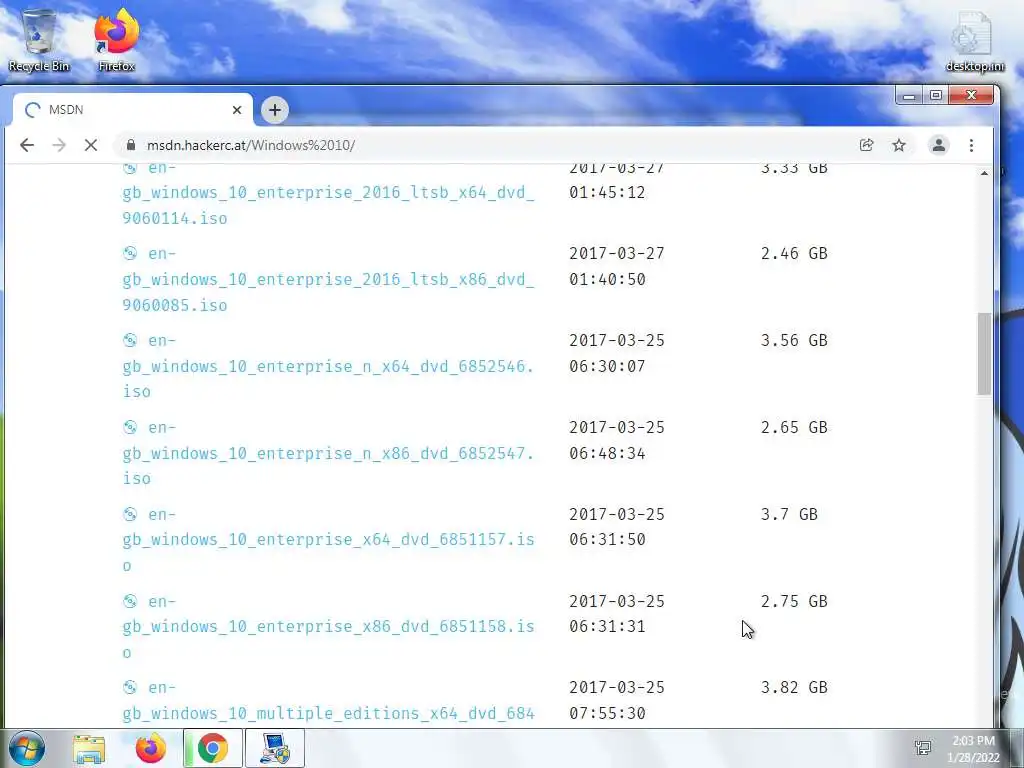Click the 3.82 GB size value
Image resolution: width=1024 pixels, height=768 pixels.
[x=794, y=688]
